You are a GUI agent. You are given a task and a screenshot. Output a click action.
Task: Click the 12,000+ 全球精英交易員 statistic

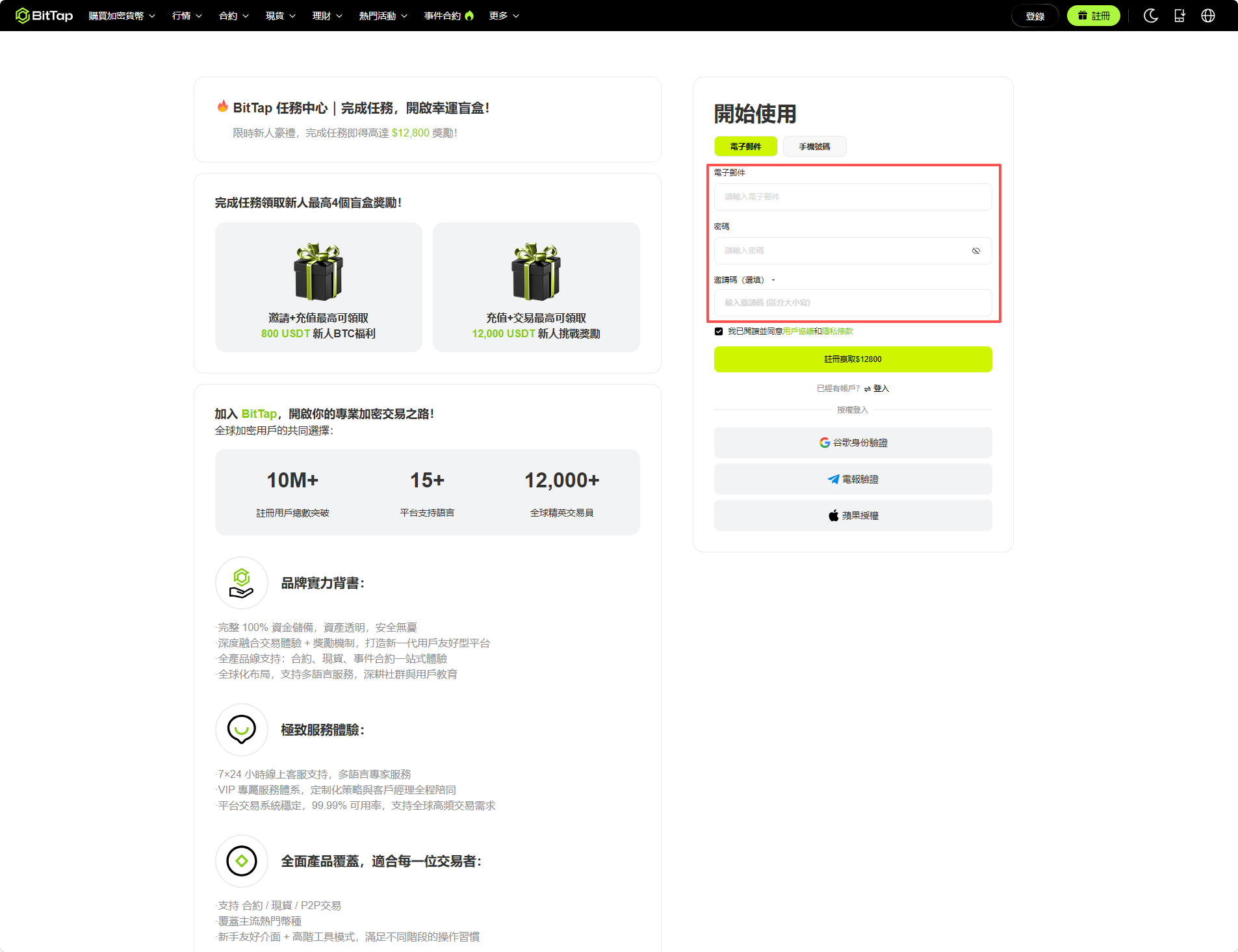coord(562,493)
